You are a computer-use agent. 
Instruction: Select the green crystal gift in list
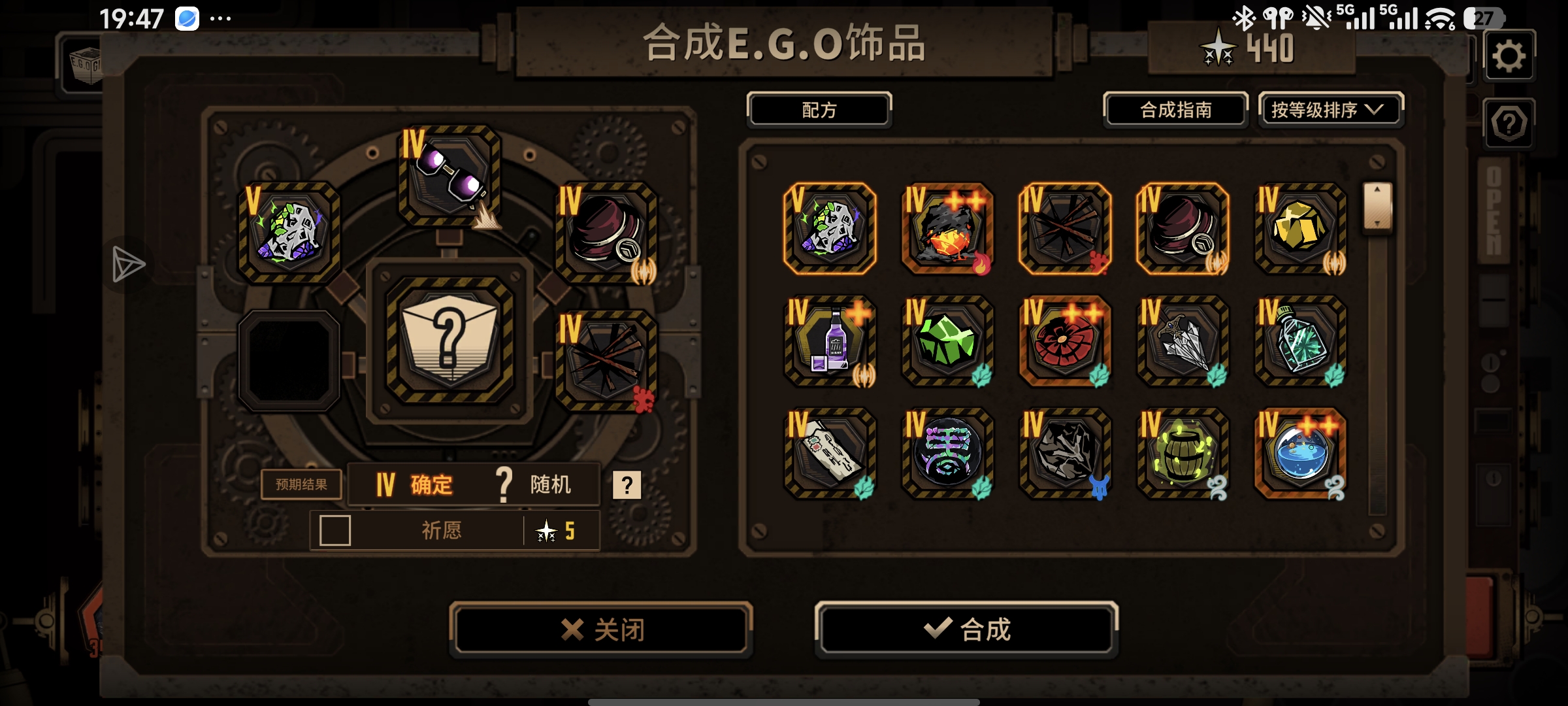(947, 341)
